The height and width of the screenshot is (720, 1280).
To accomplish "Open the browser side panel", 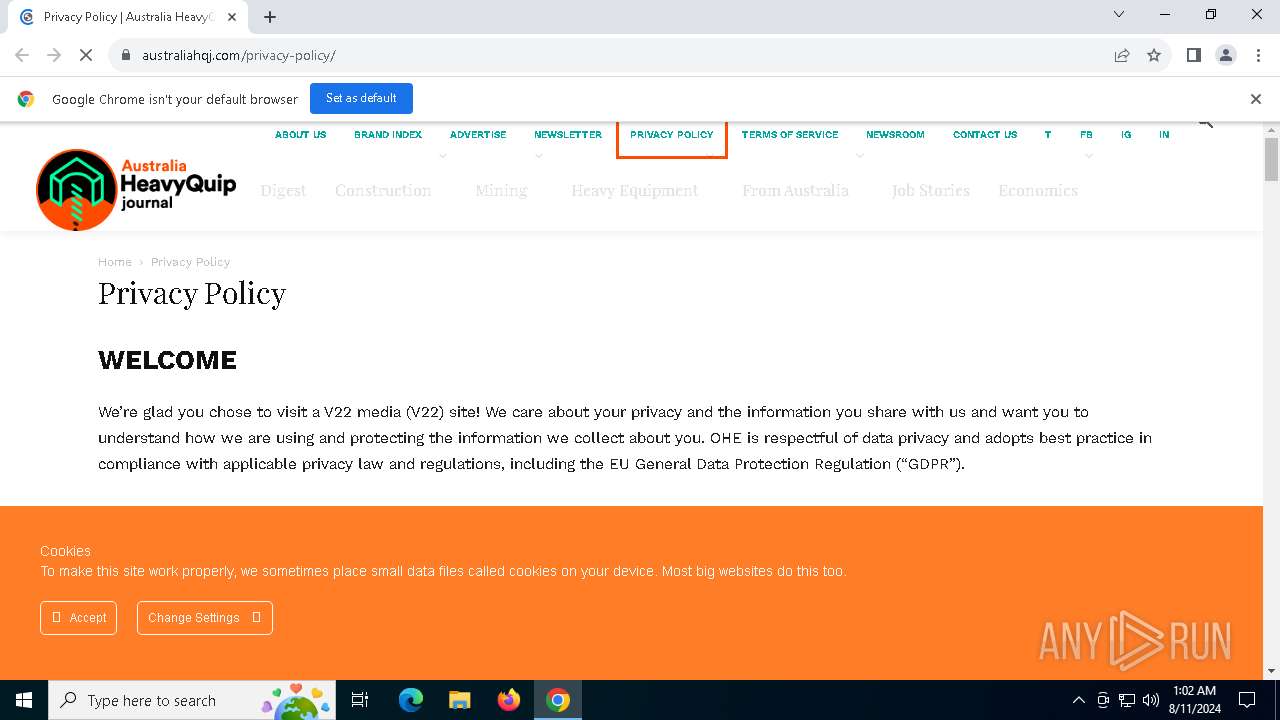I will pos(1193,55).
